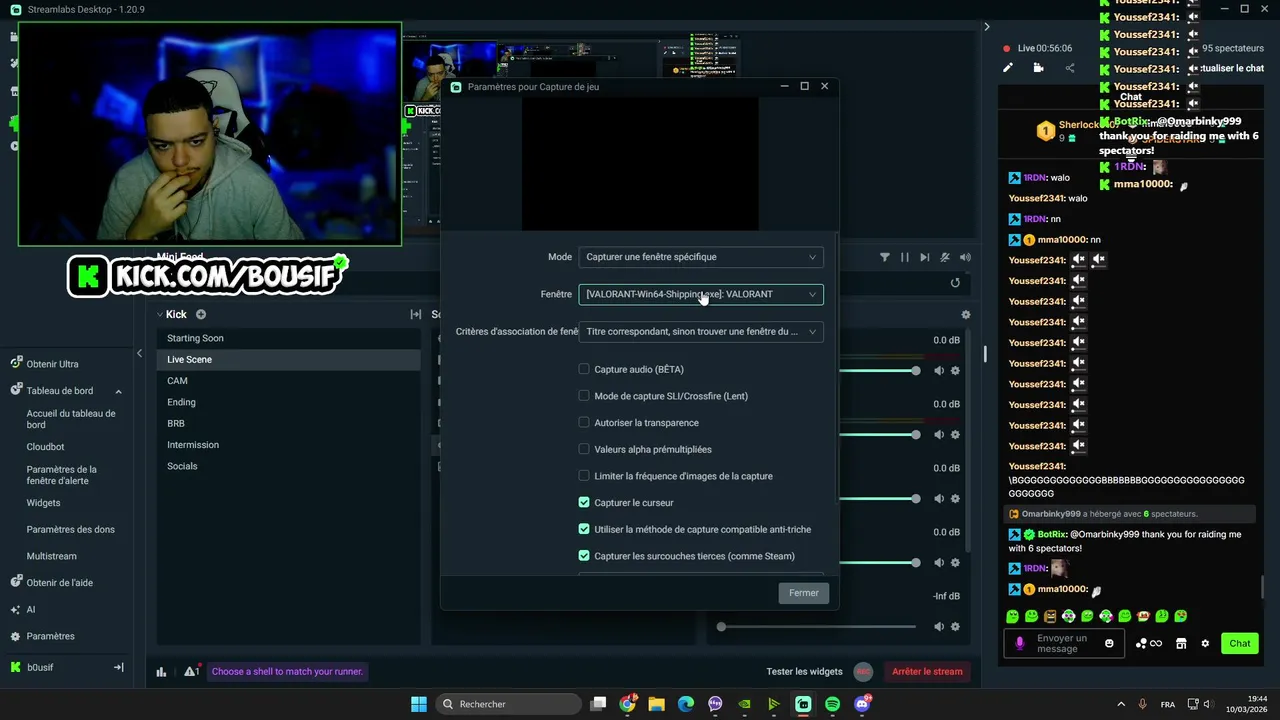
Task: Click the camera icon in chat header
Action: coord(1039,68)
